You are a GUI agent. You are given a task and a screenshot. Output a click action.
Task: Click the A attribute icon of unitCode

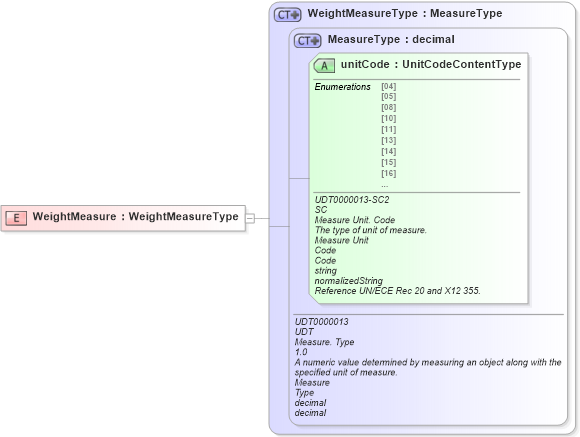coord(324,66)
